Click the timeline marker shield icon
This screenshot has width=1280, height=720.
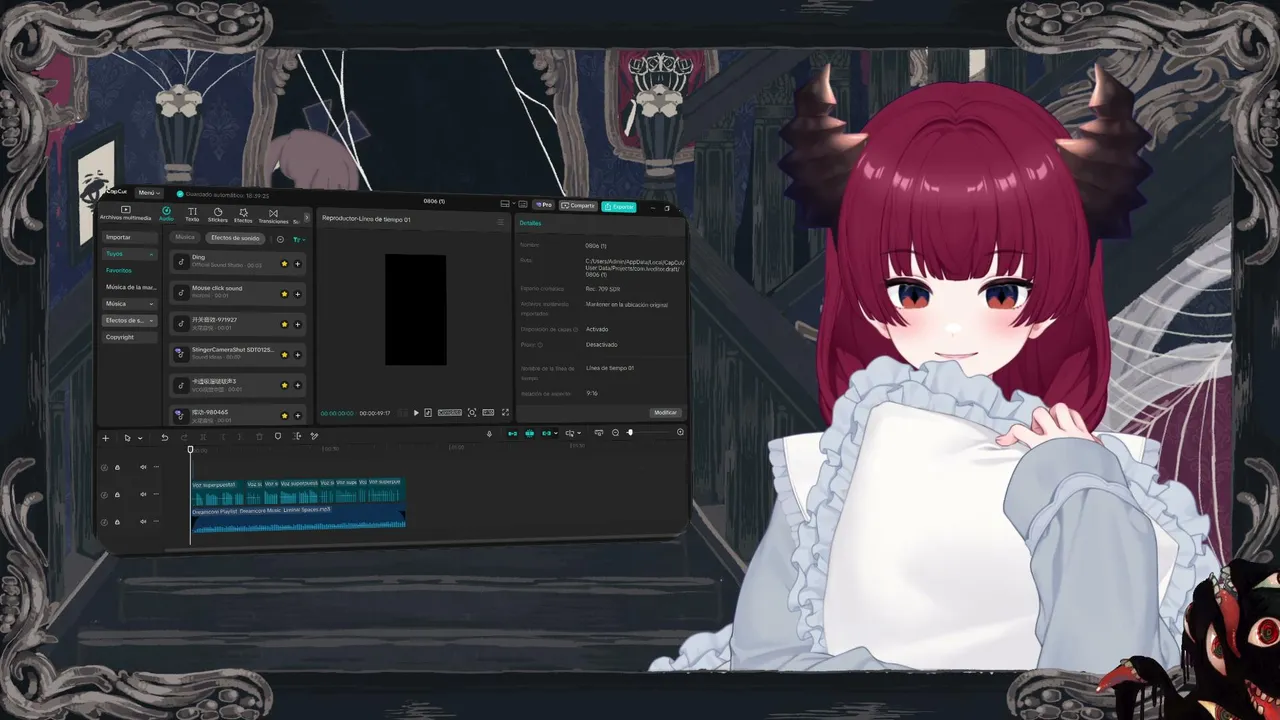click(x=278, y=436)
